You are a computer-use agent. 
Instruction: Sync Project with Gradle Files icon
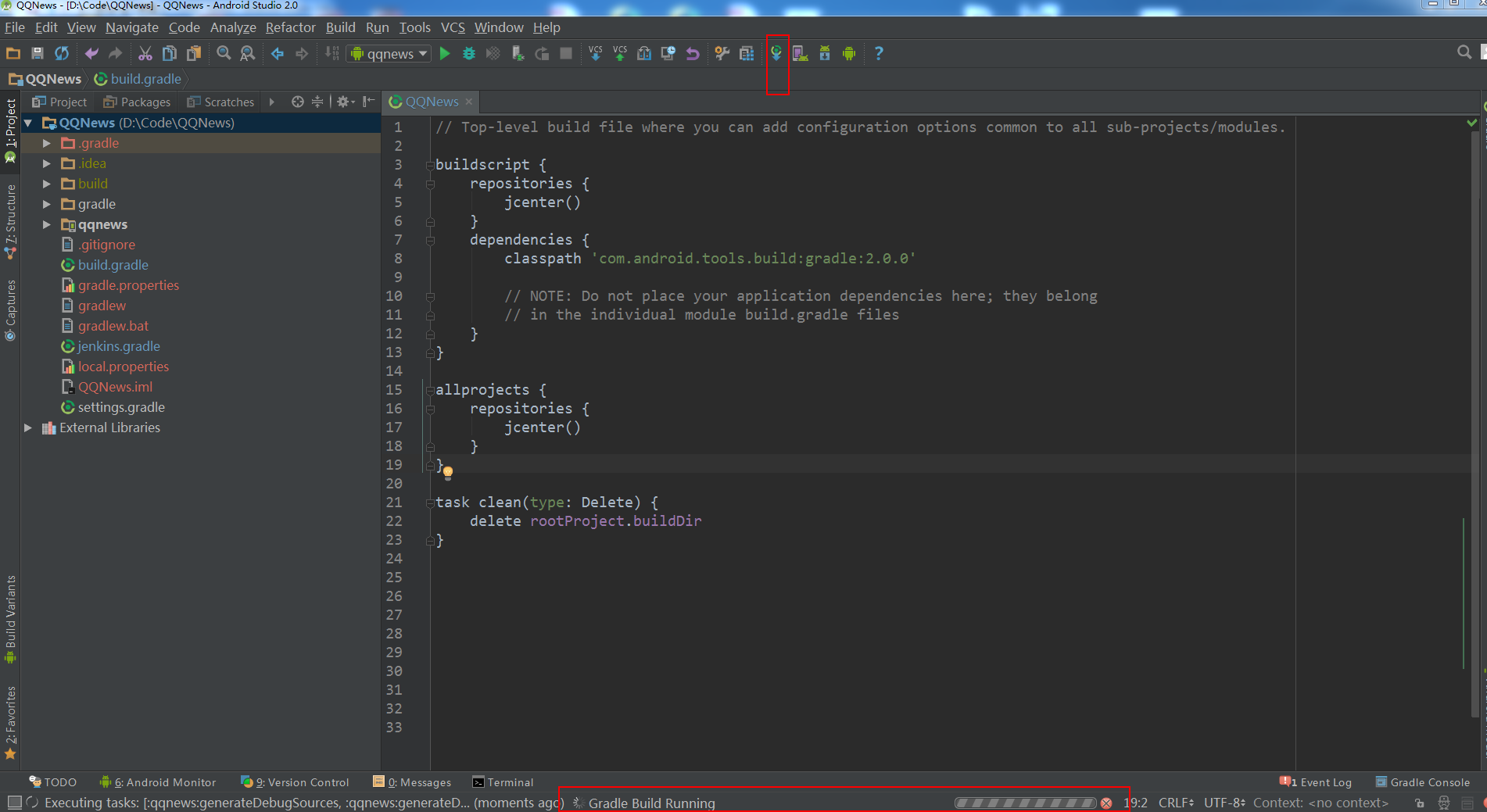click(x=776, y=53)
